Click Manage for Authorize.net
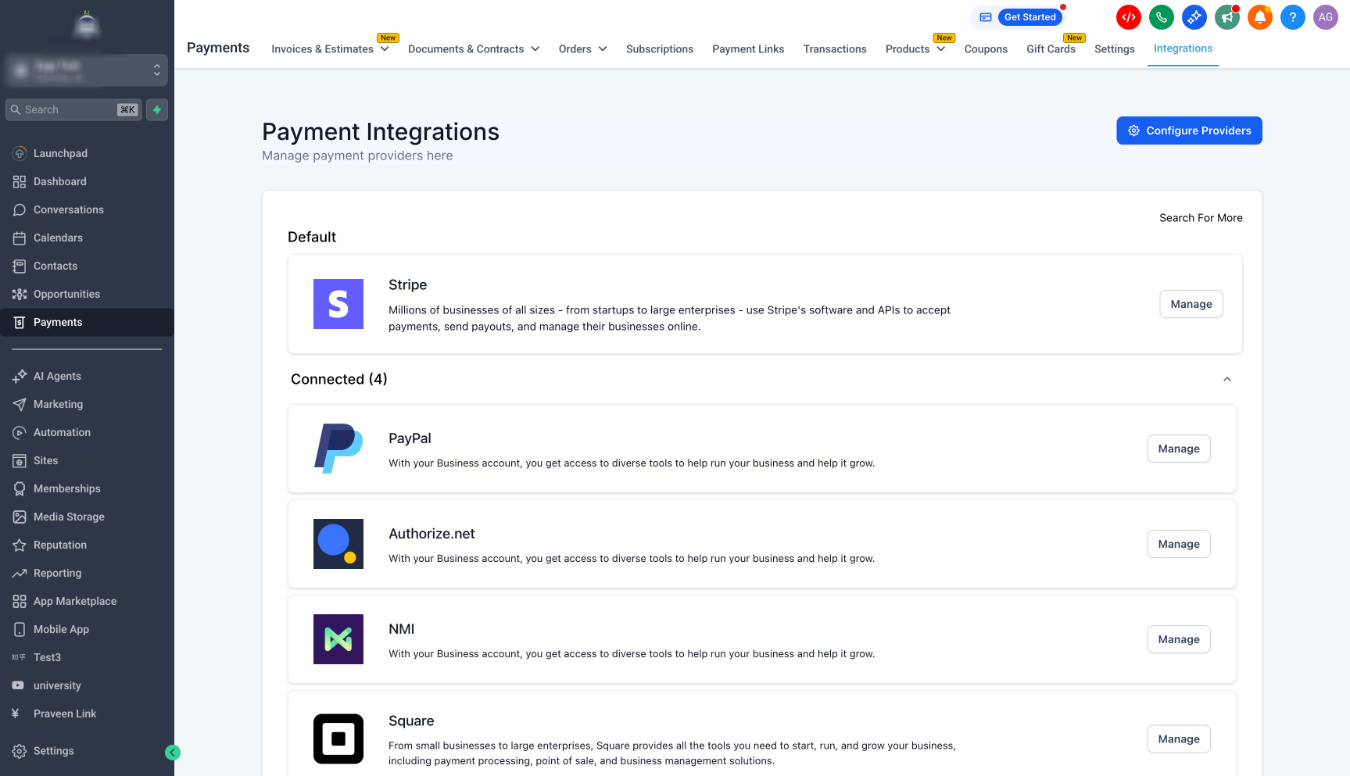The image size is (1350, 776). pos(1179,544)
